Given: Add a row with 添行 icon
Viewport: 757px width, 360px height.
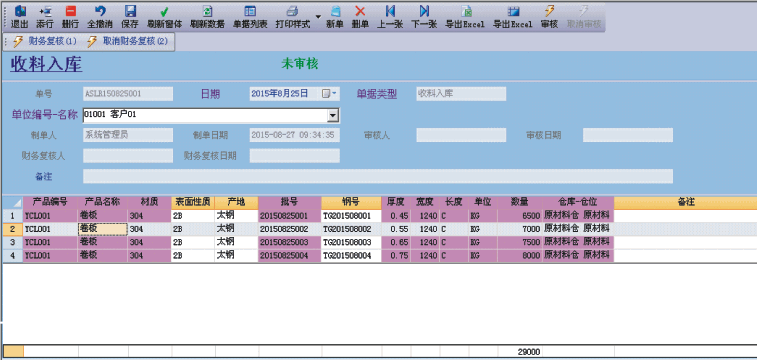Looking at the screenshot, I should [x=46, y=16].
